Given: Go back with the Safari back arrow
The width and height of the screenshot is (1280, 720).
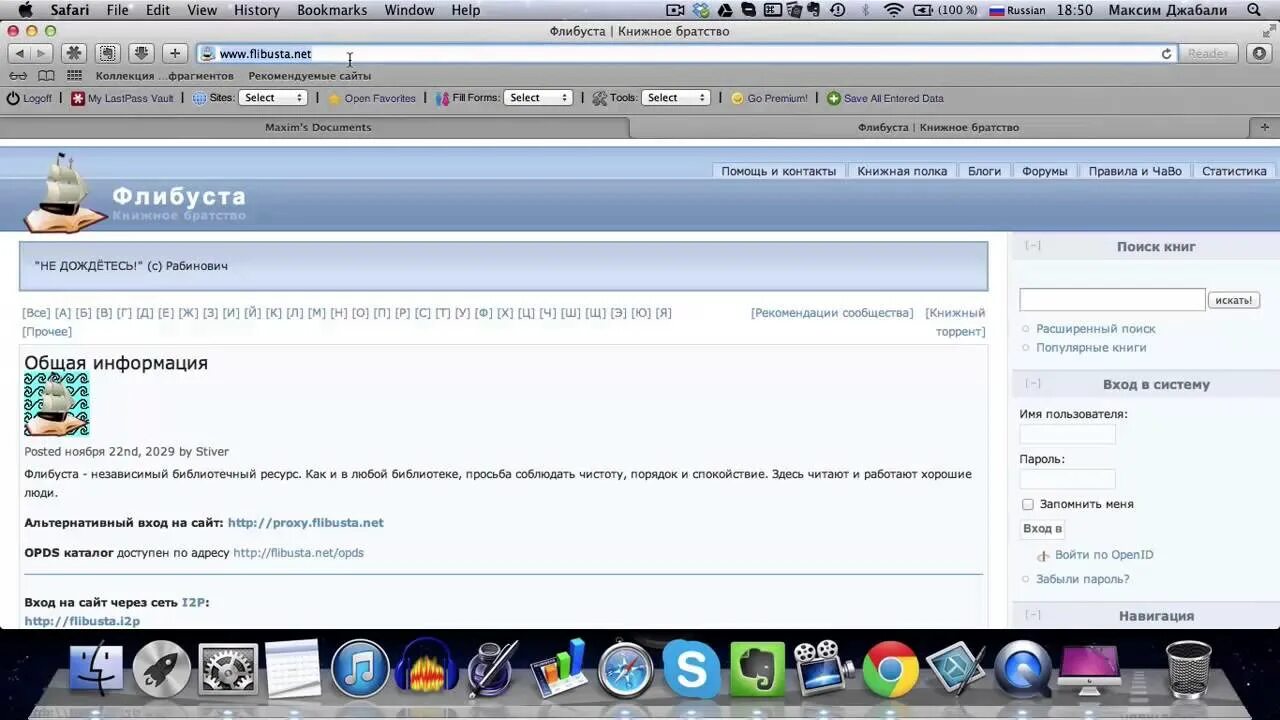Looking at the screenshot, I should (19, 53).
